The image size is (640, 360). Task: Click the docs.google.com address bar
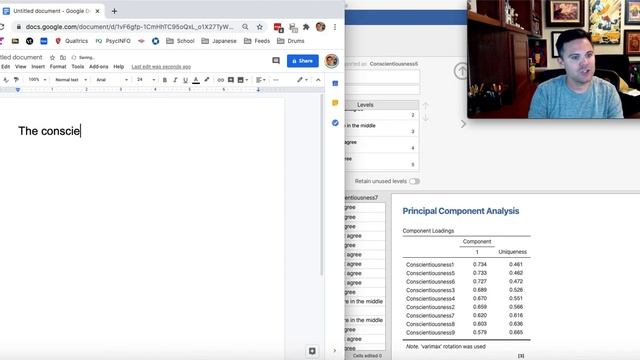[129, 27]
